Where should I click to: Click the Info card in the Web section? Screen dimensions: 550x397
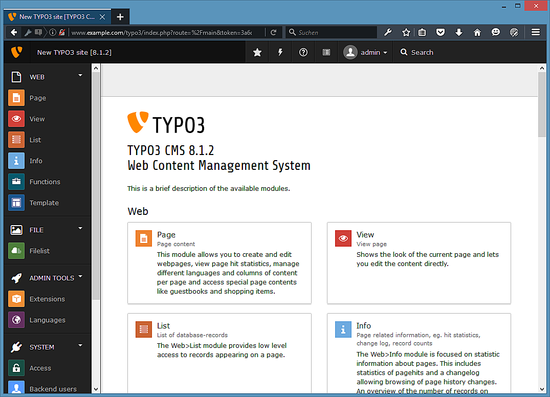tap(419, 353)
